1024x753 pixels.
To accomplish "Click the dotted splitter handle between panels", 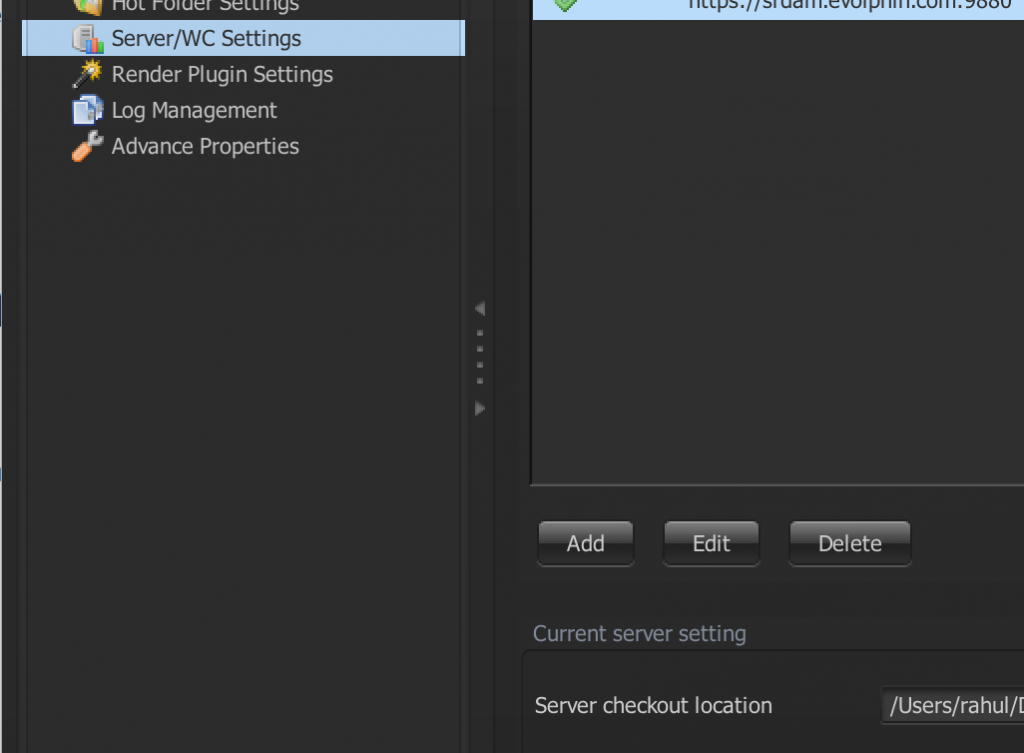I will pyautogui.click(x=480, y=357).
